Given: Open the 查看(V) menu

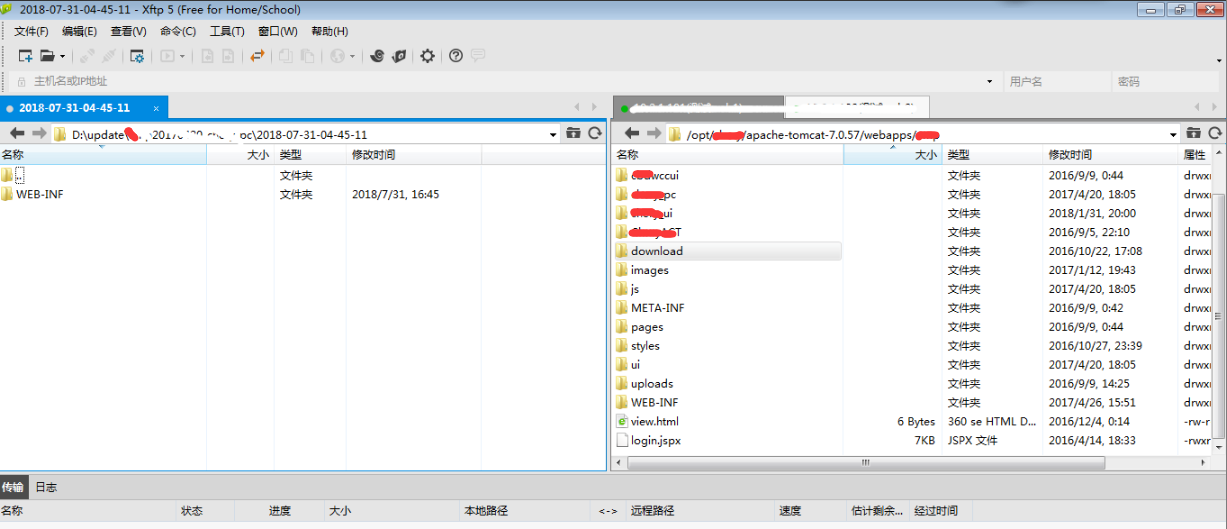Looking at the screenshot, I should [129, 31].
